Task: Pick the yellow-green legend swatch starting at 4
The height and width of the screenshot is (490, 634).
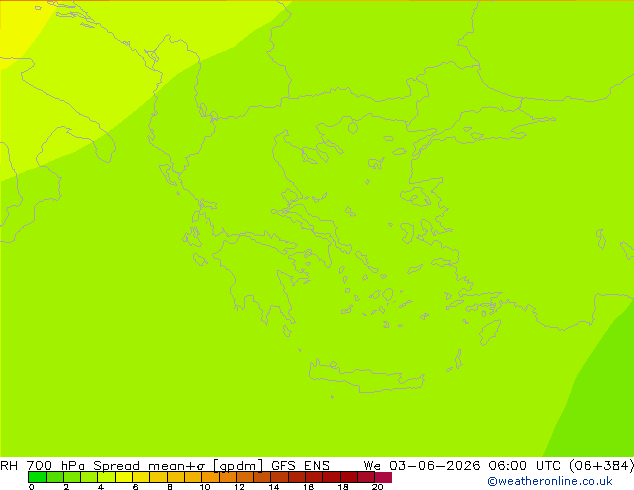Action: [x=106, y=477]
